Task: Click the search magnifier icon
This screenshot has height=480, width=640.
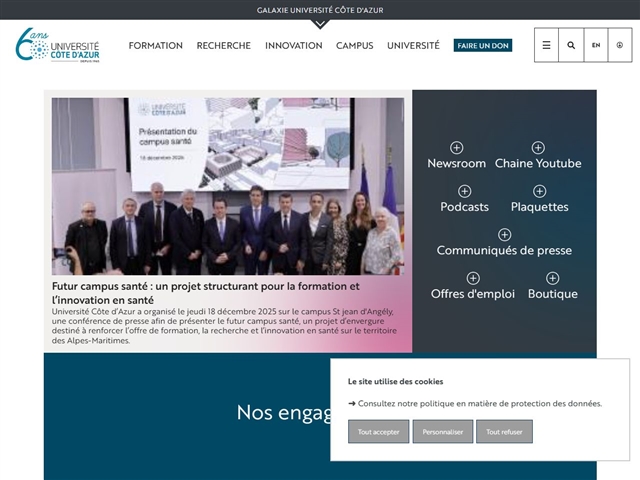Action: [x=571, y=45]
